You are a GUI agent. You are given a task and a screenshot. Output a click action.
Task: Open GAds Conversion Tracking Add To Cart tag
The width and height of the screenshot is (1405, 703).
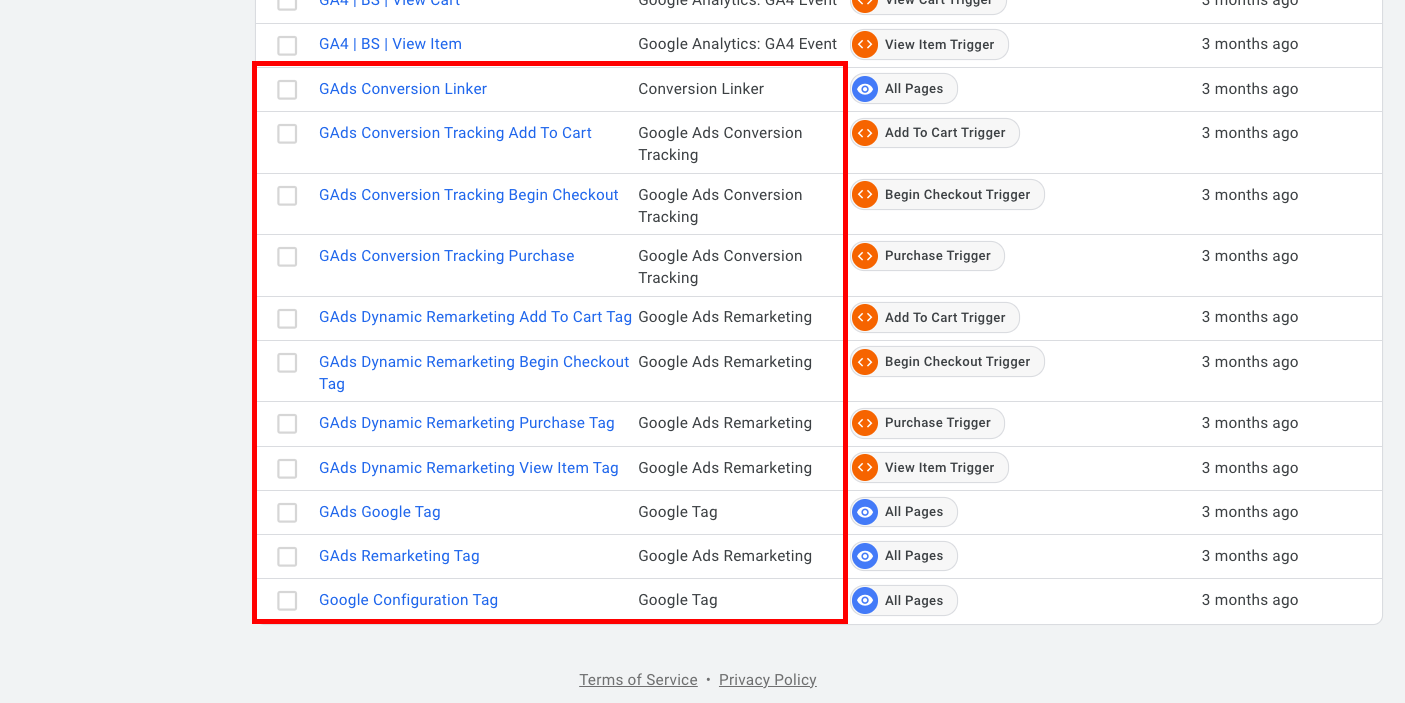point(455,133)
